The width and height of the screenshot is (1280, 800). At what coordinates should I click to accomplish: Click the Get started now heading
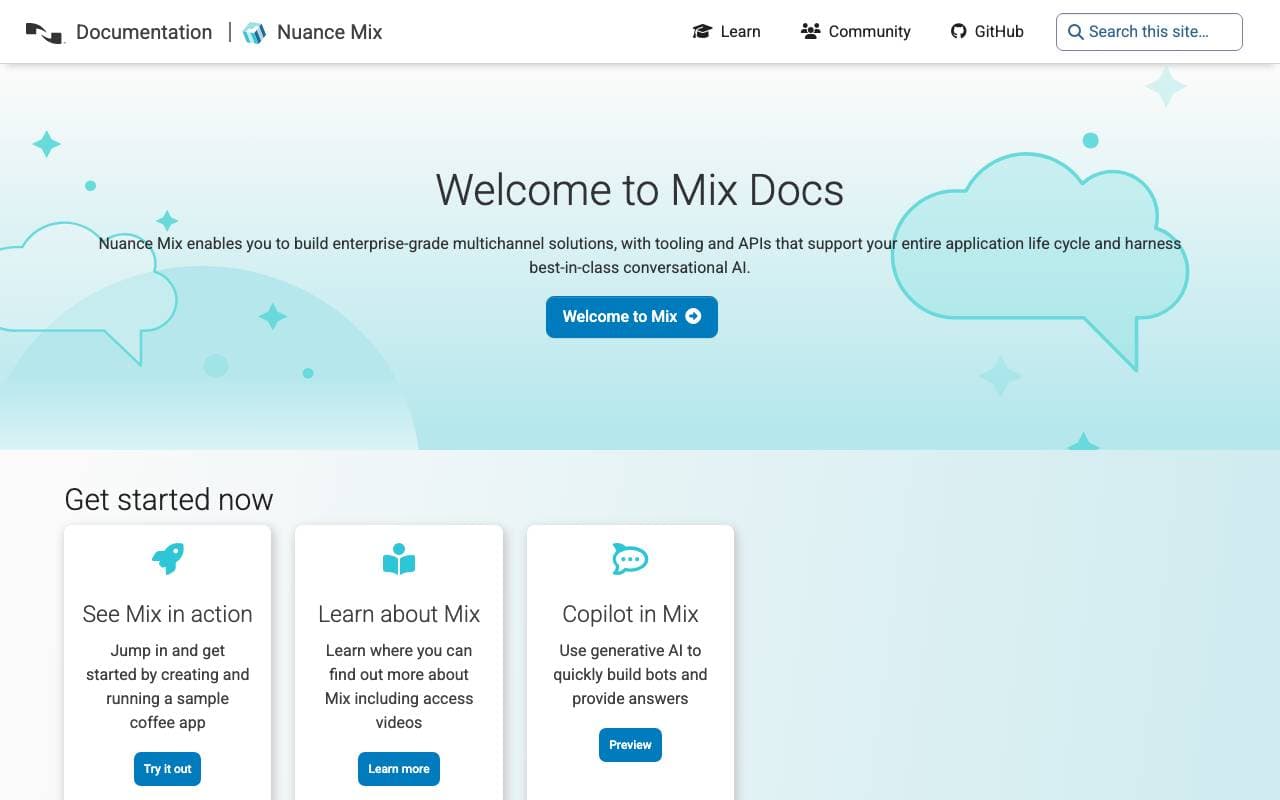169,499
